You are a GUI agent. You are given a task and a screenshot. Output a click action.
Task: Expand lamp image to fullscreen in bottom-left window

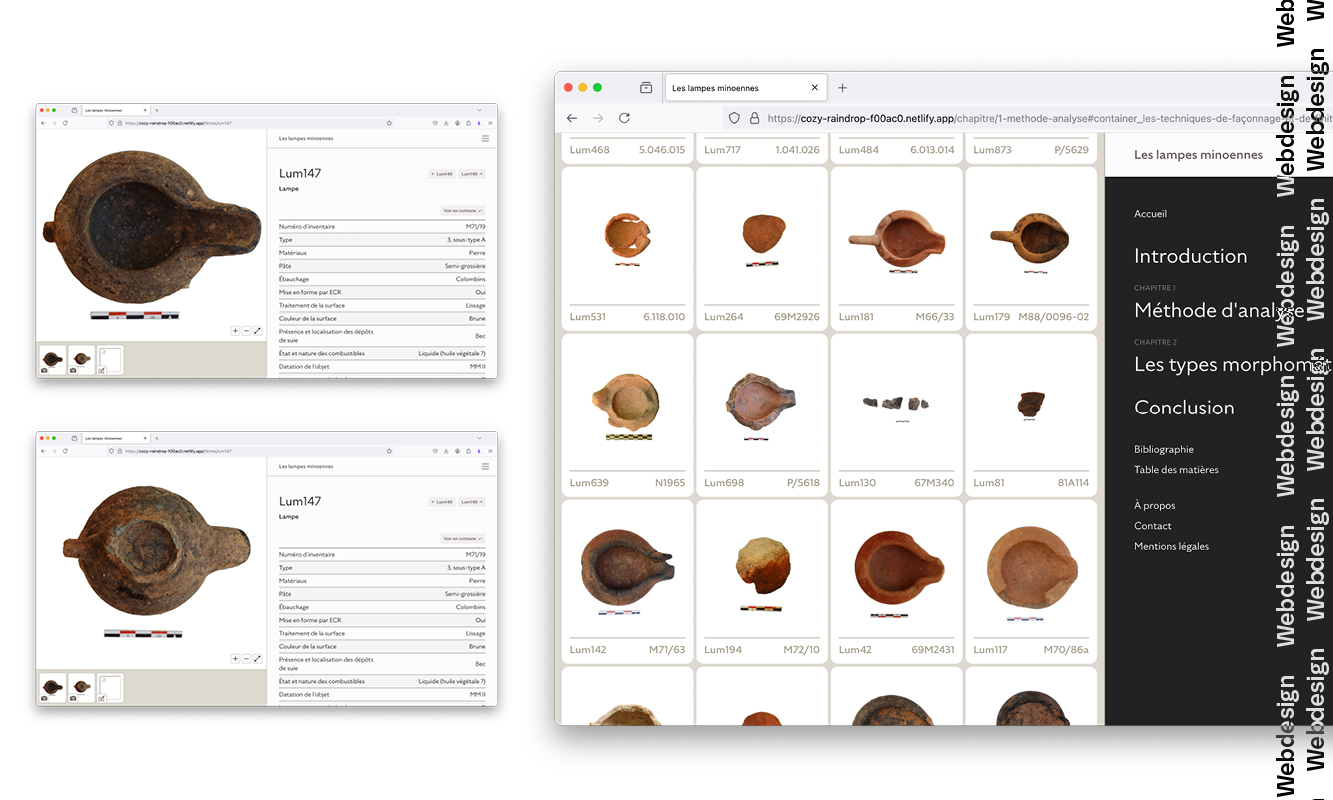click(x=257, y=659)
